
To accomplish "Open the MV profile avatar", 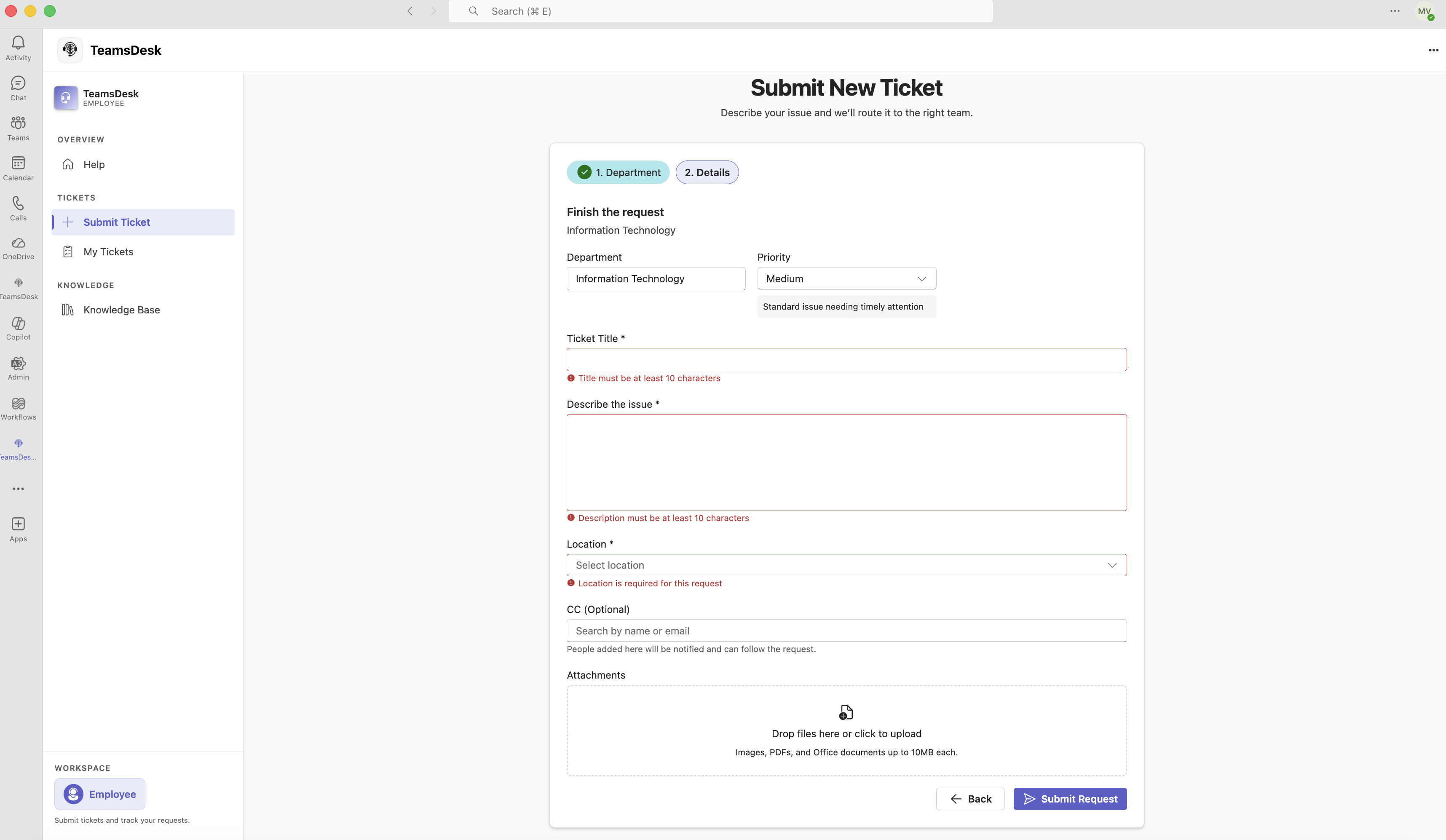I will (1425, 11).
